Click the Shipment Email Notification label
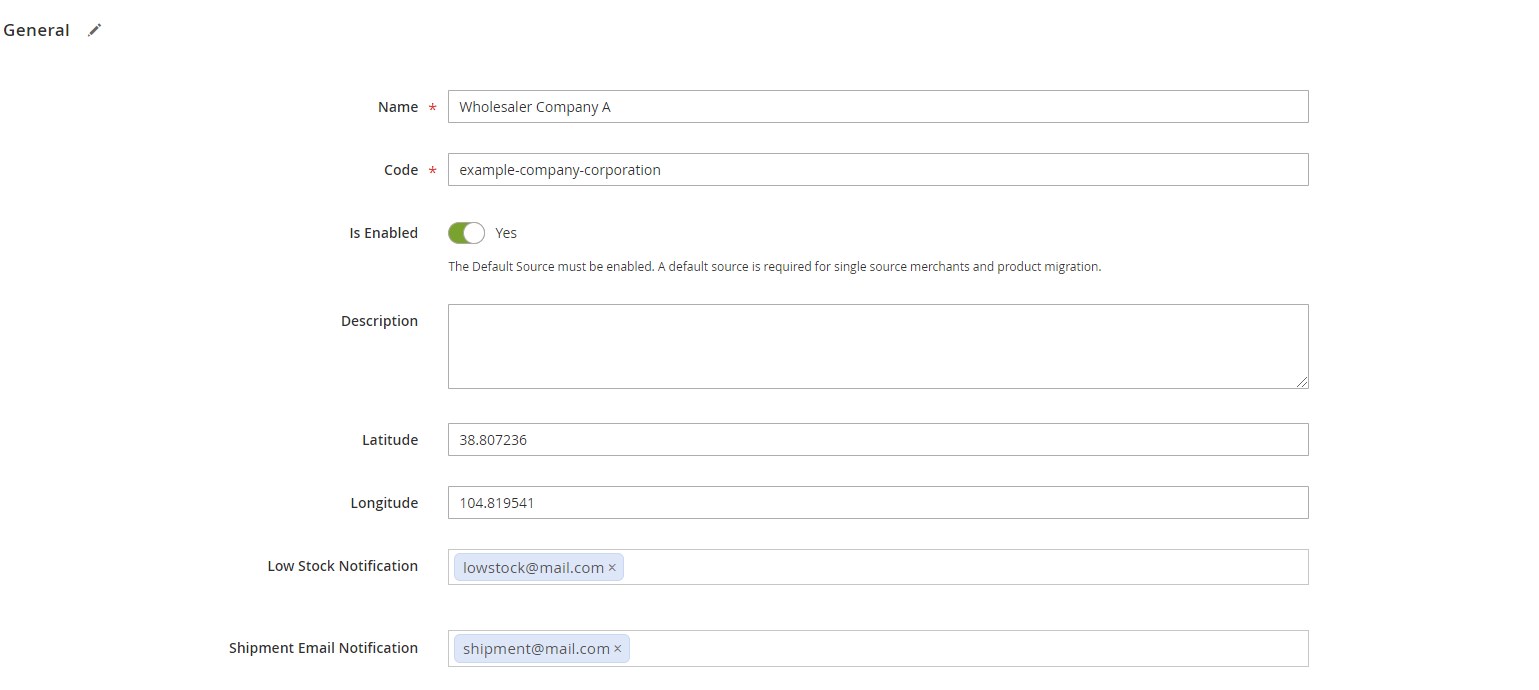 coord(323,648)
